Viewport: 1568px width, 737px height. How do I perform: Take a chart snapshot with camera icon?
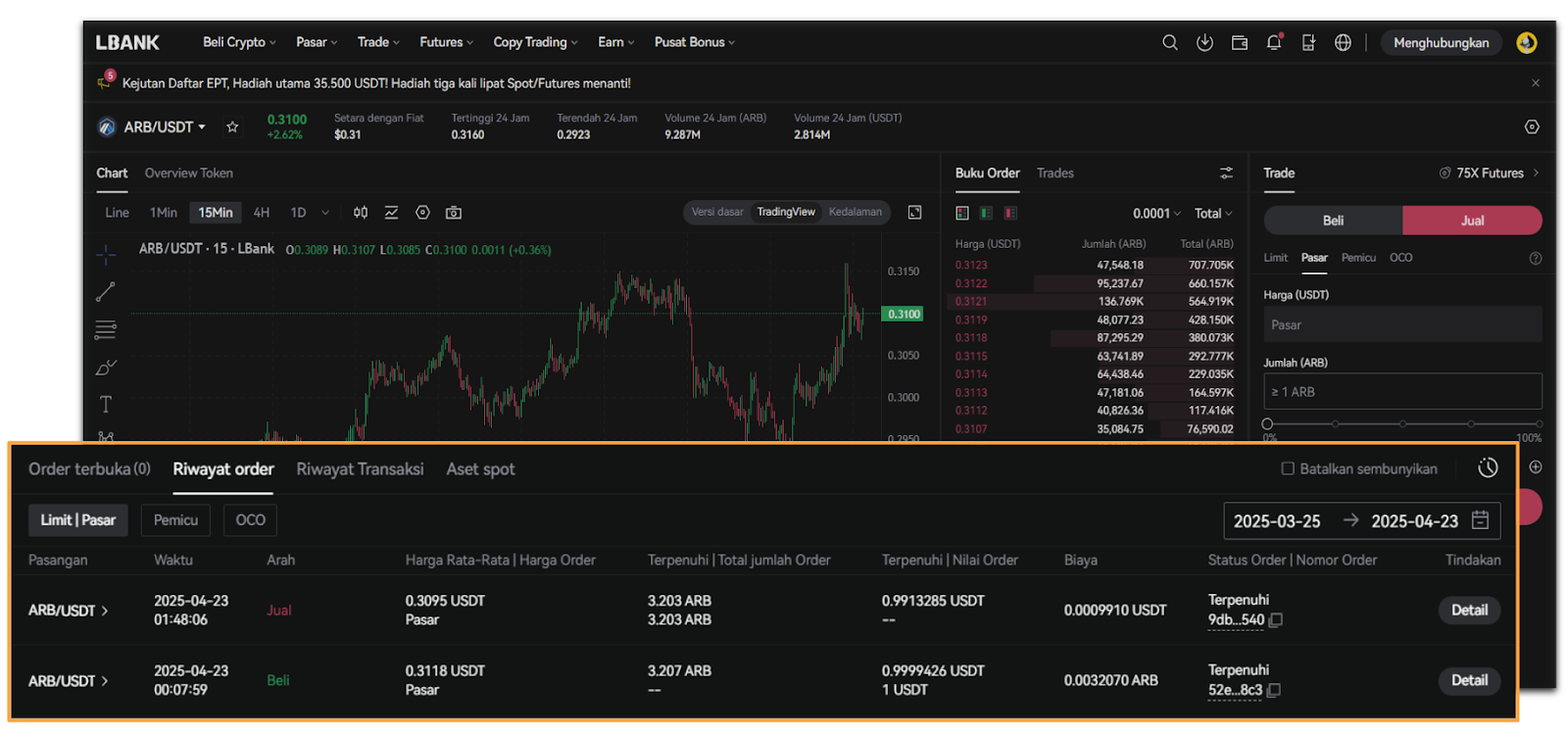click(x=454, y=213)
